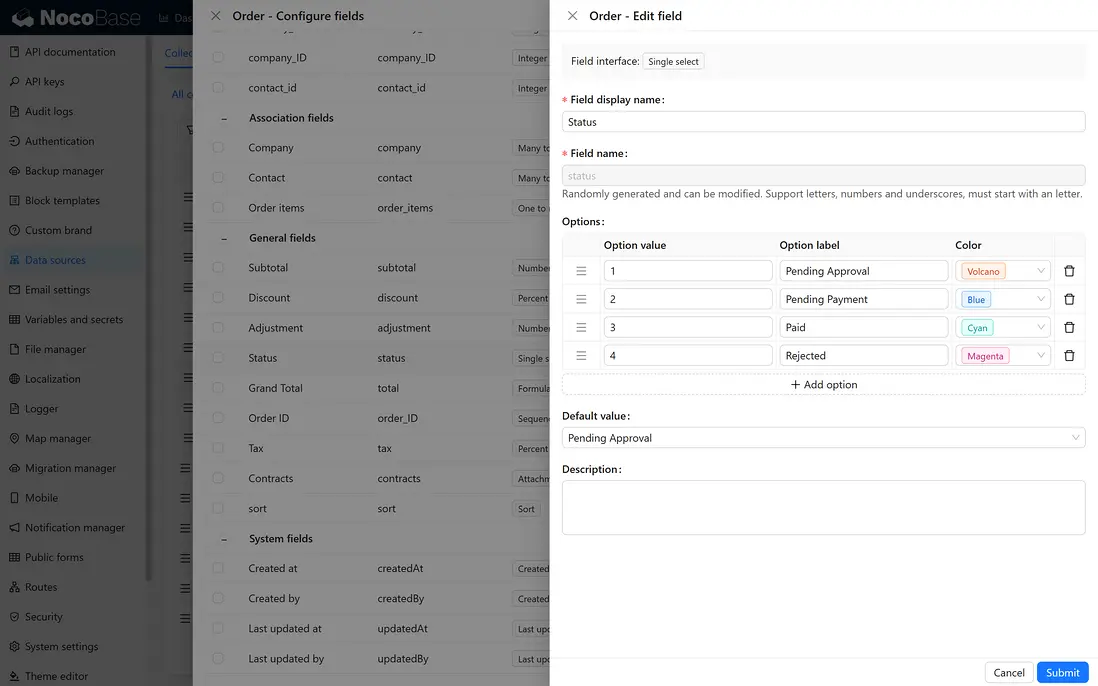Image resolution: width=1098 pixels, height=686 pixels.
Task: Click the Submit button
Action: tap(1062, 673)
